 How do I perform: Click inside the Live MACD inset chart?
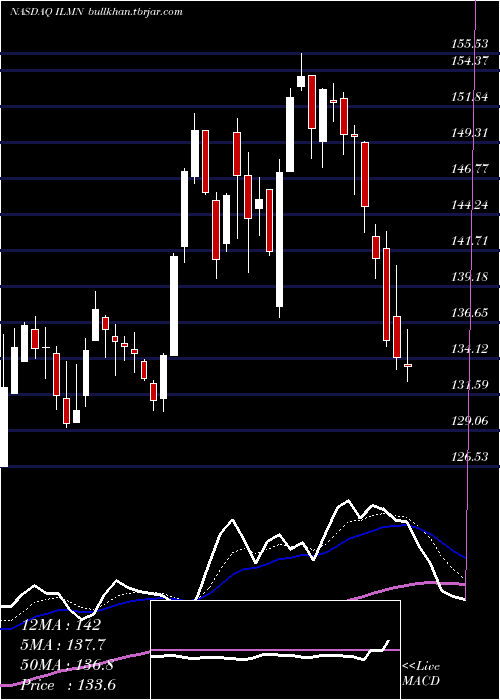275,650
